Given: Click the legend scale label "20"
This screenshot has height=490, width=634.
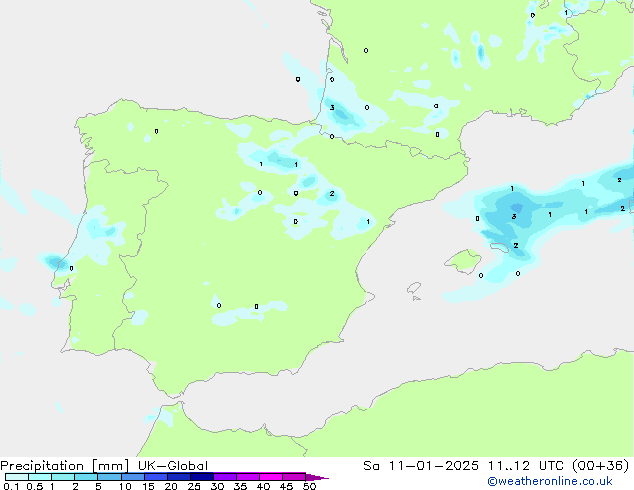Looking at the screenshot, I should click(x=171, y=486).
